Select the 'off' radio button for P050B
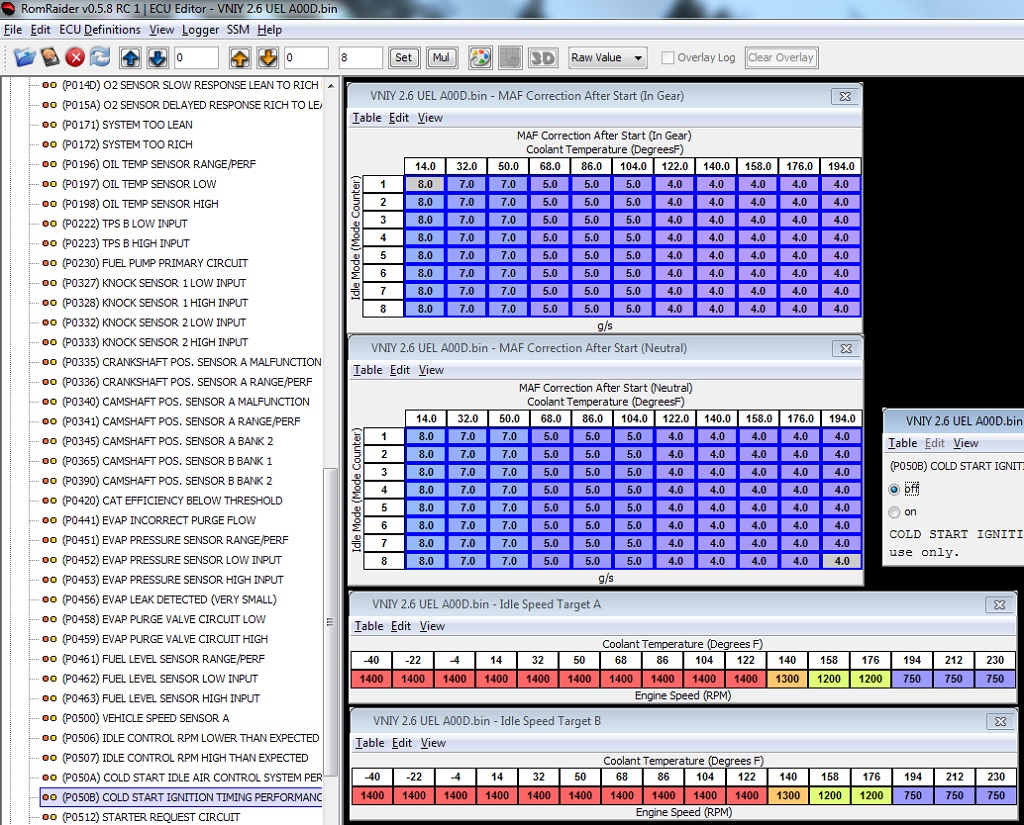1024x825 pixels. (894, 489)
